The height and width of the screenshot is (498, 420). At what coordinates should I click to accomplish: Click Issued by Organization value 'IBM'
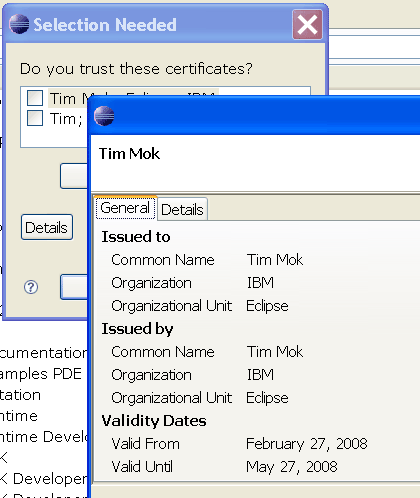point(260,375)
